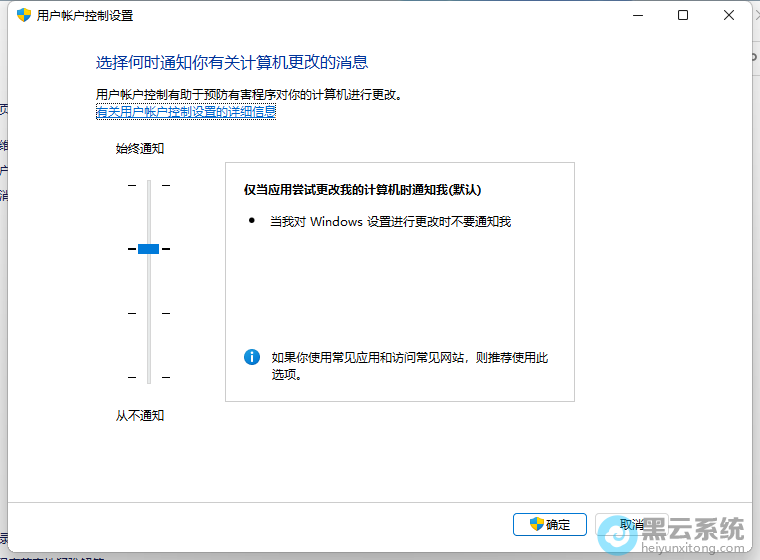760x560 pixels.
Task: Click the blue slider thumb at default level
Action: 149,248
